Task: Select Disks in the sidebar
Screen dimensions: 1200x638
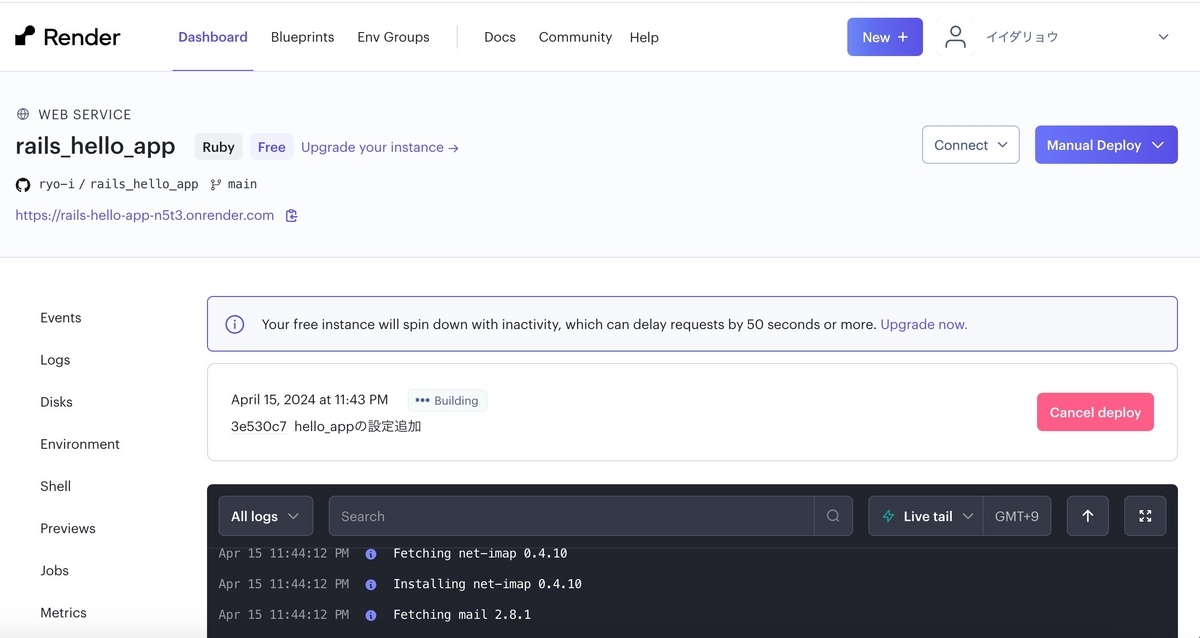Action: coord(56,402)
